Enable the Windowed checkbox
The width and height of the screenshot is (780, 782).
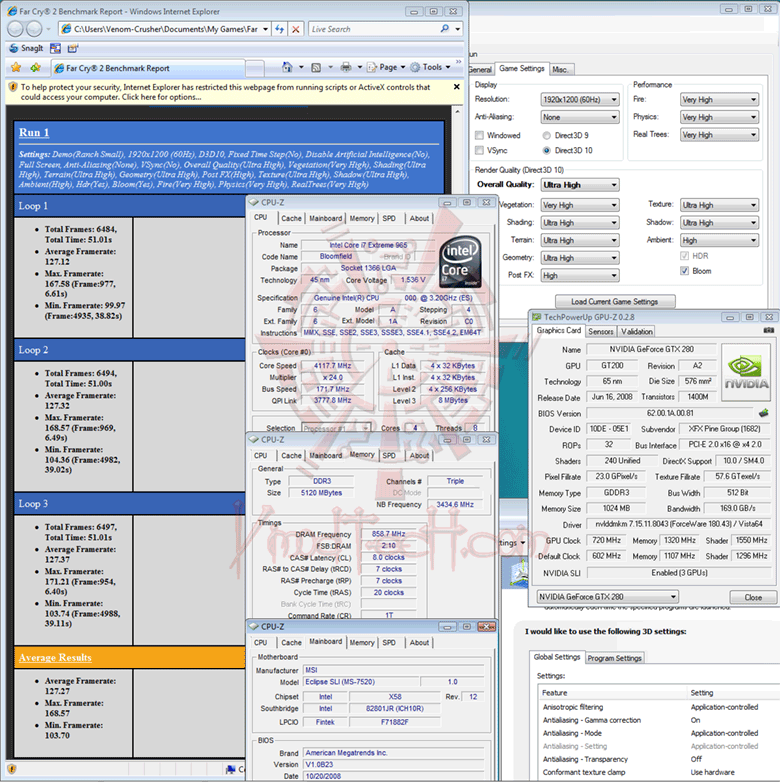(x=479, y=135)
